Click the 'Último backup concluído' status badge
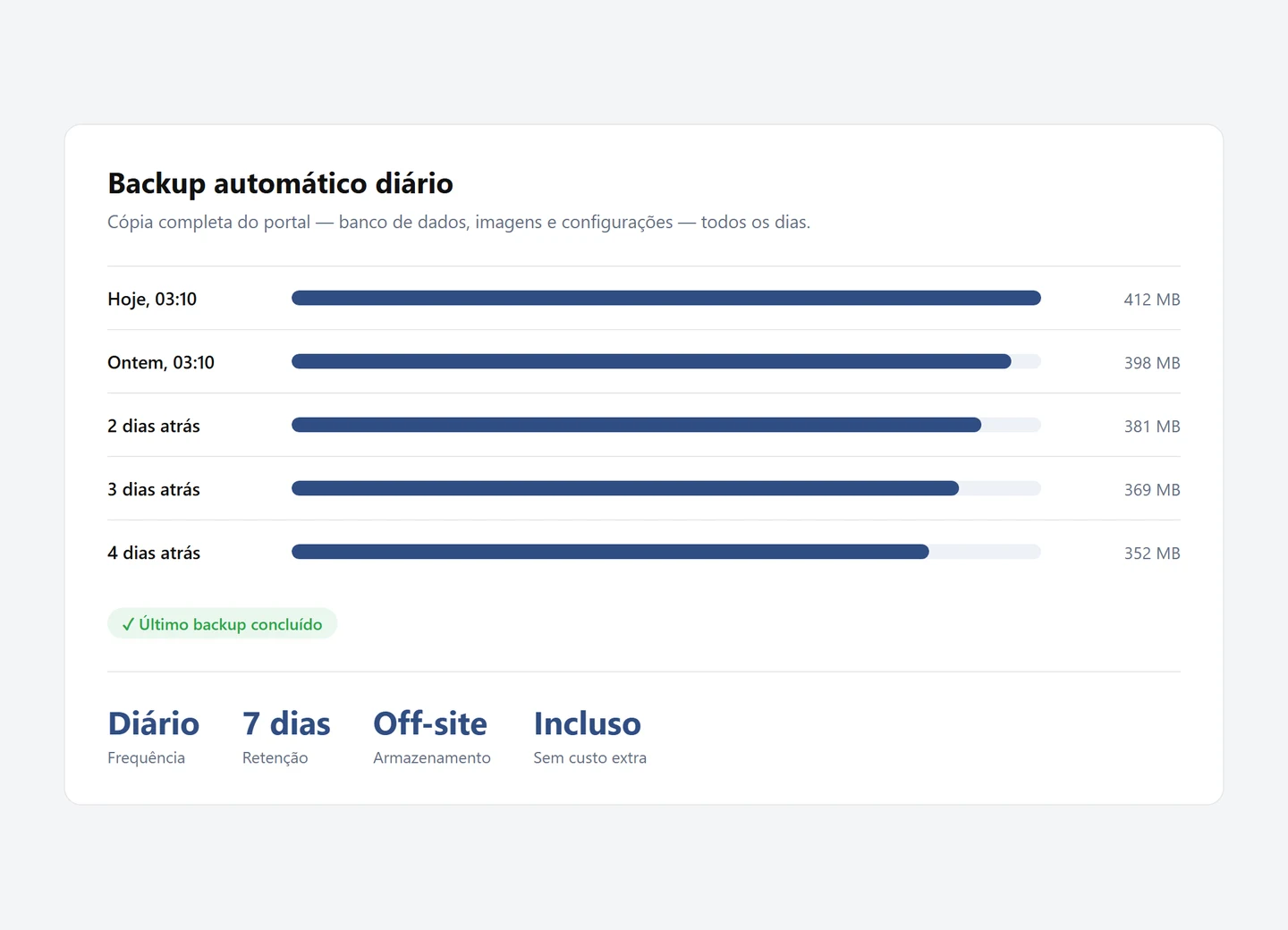 (x=222, y=624)
